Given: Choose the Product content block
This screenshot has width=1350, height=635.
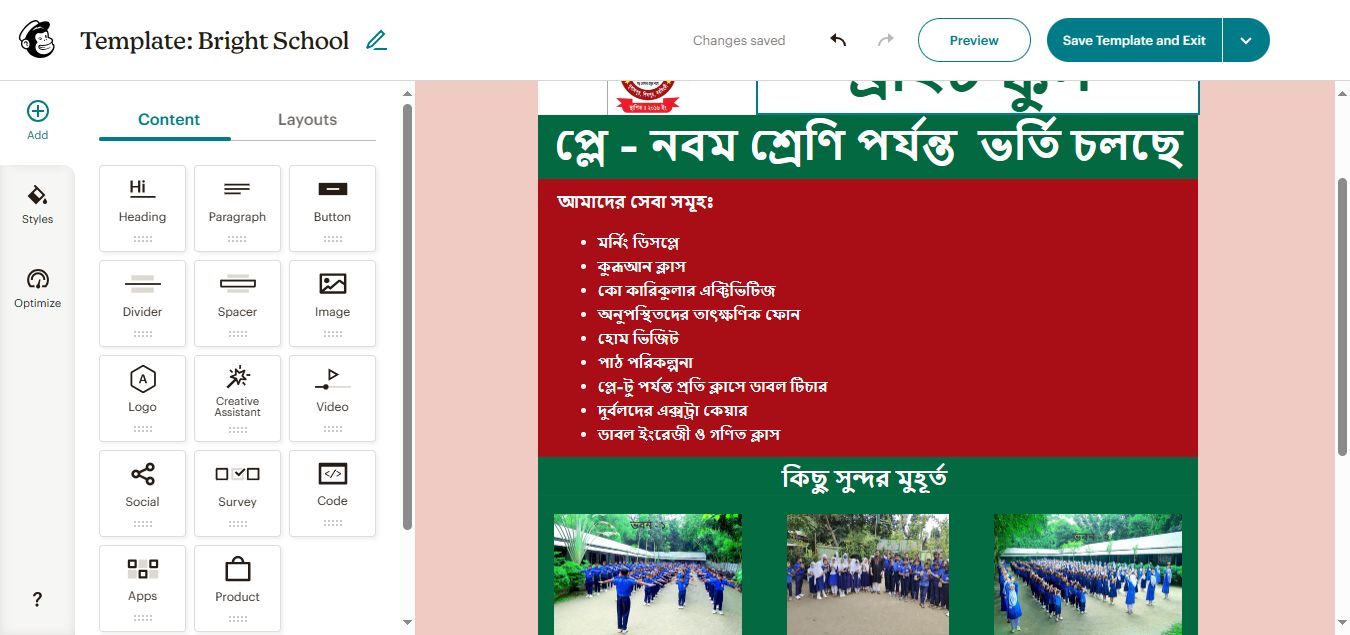Looking at the screenshot, I should (237, 588).
